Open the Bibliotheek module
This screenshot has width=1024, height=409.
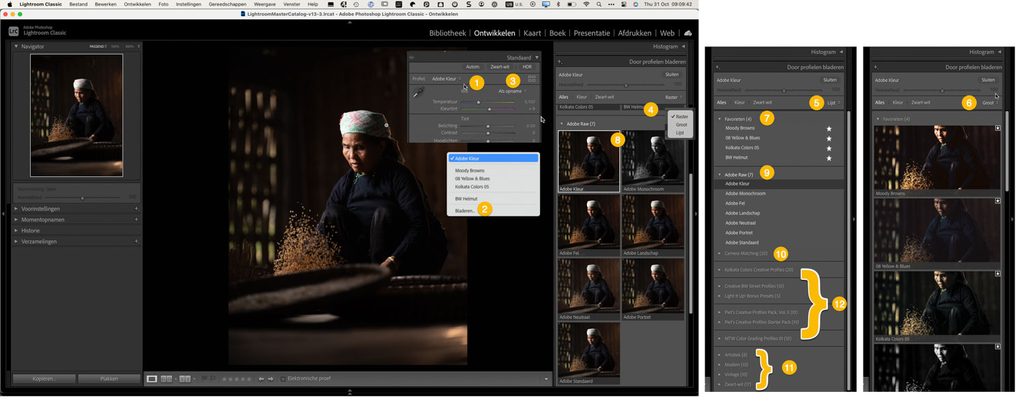447,33
